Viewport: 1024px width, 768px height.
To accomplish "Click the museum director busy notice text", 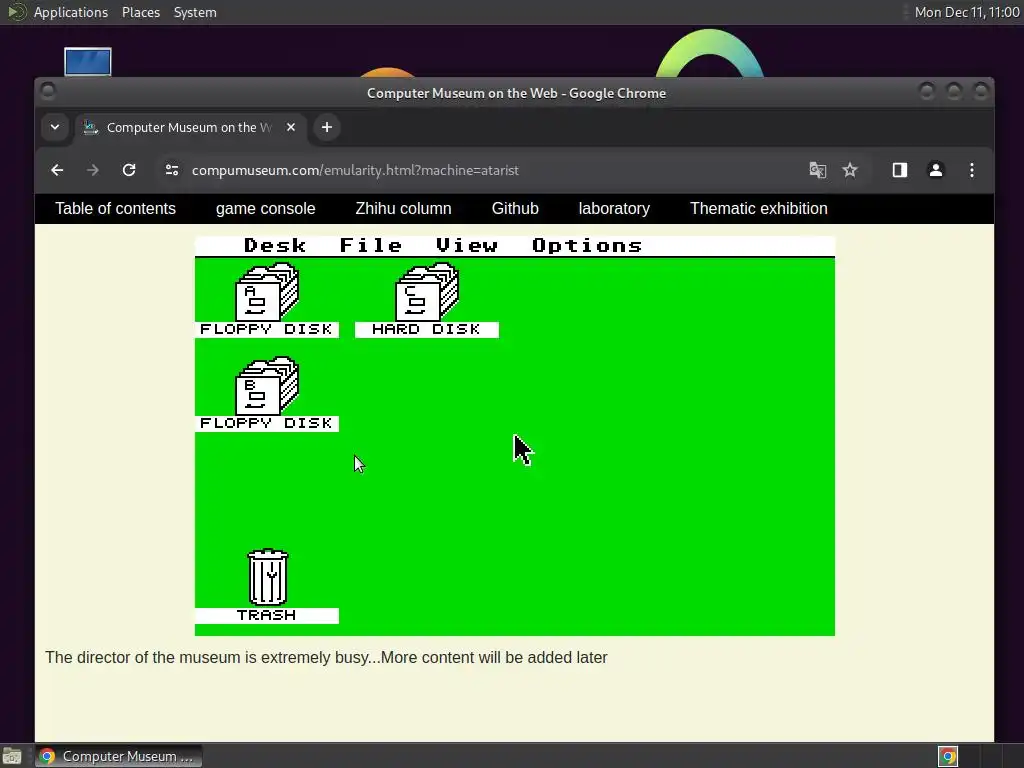I will coord(326,658).
